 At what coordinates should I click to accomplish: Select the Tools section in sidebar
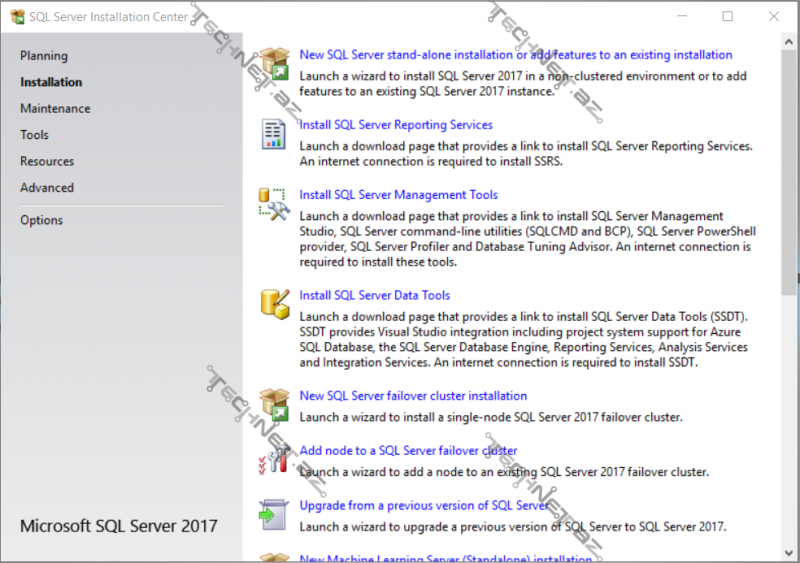point(34,135)
